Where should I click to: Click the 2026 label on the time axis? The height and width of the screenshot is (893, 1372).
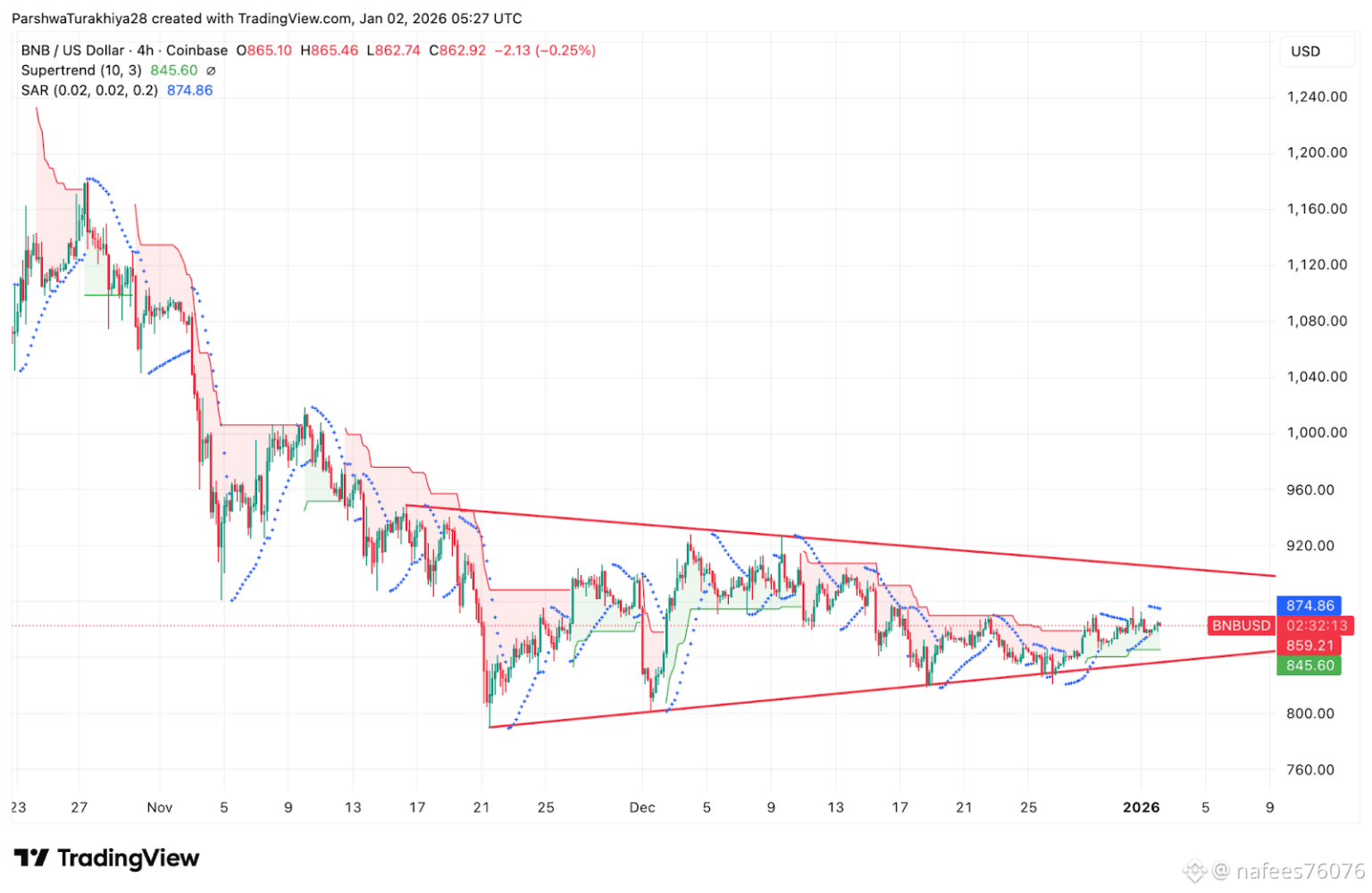(x=1141, y=807)
